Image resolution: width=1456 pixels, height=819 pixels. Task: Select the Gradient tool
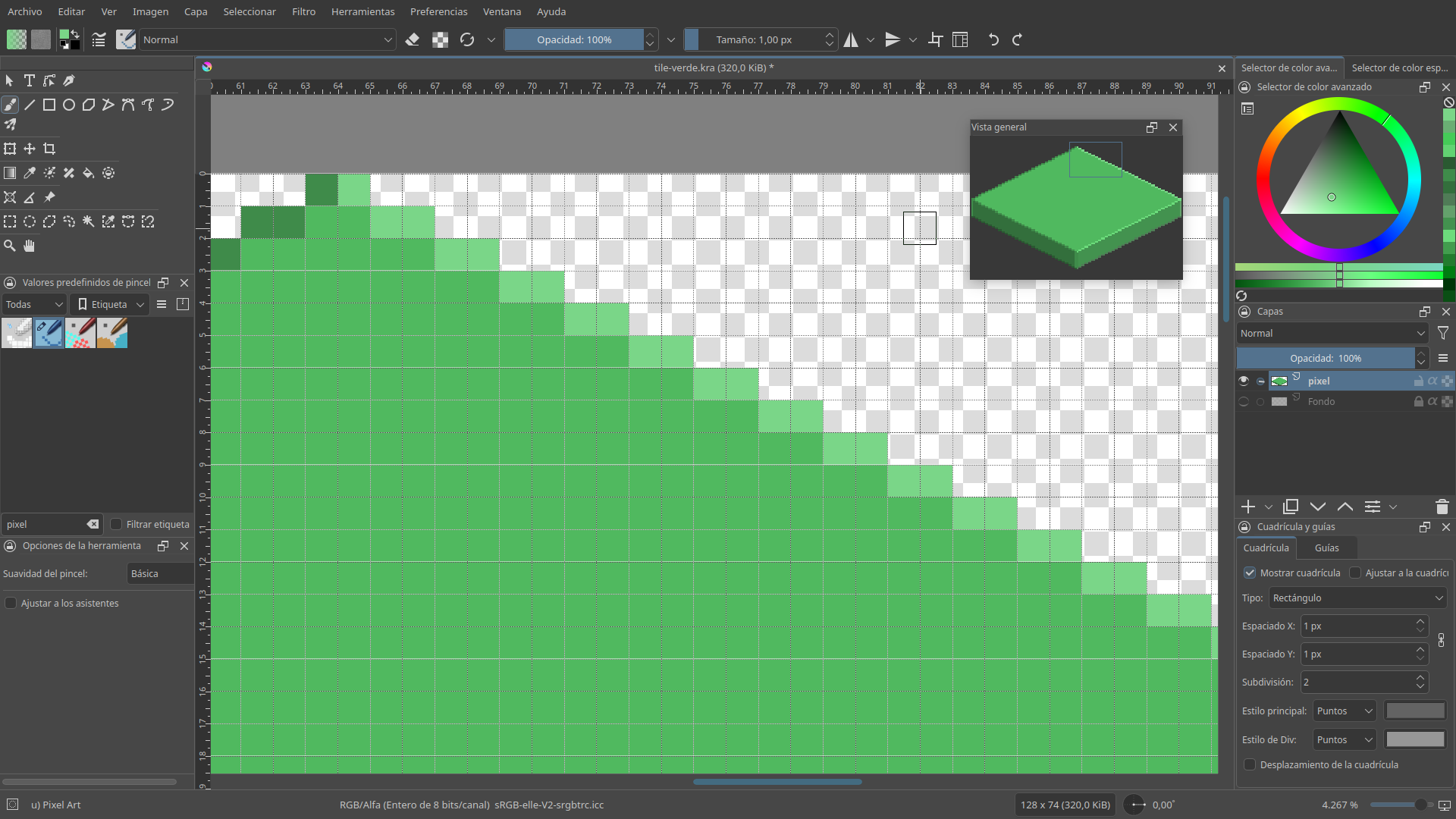(10, 173)
